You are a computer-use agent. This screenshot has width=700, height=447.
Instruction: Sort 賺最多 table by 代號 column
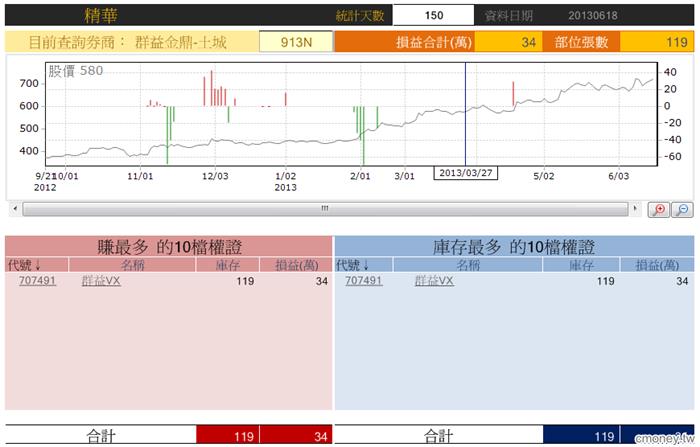click(23, 265)
